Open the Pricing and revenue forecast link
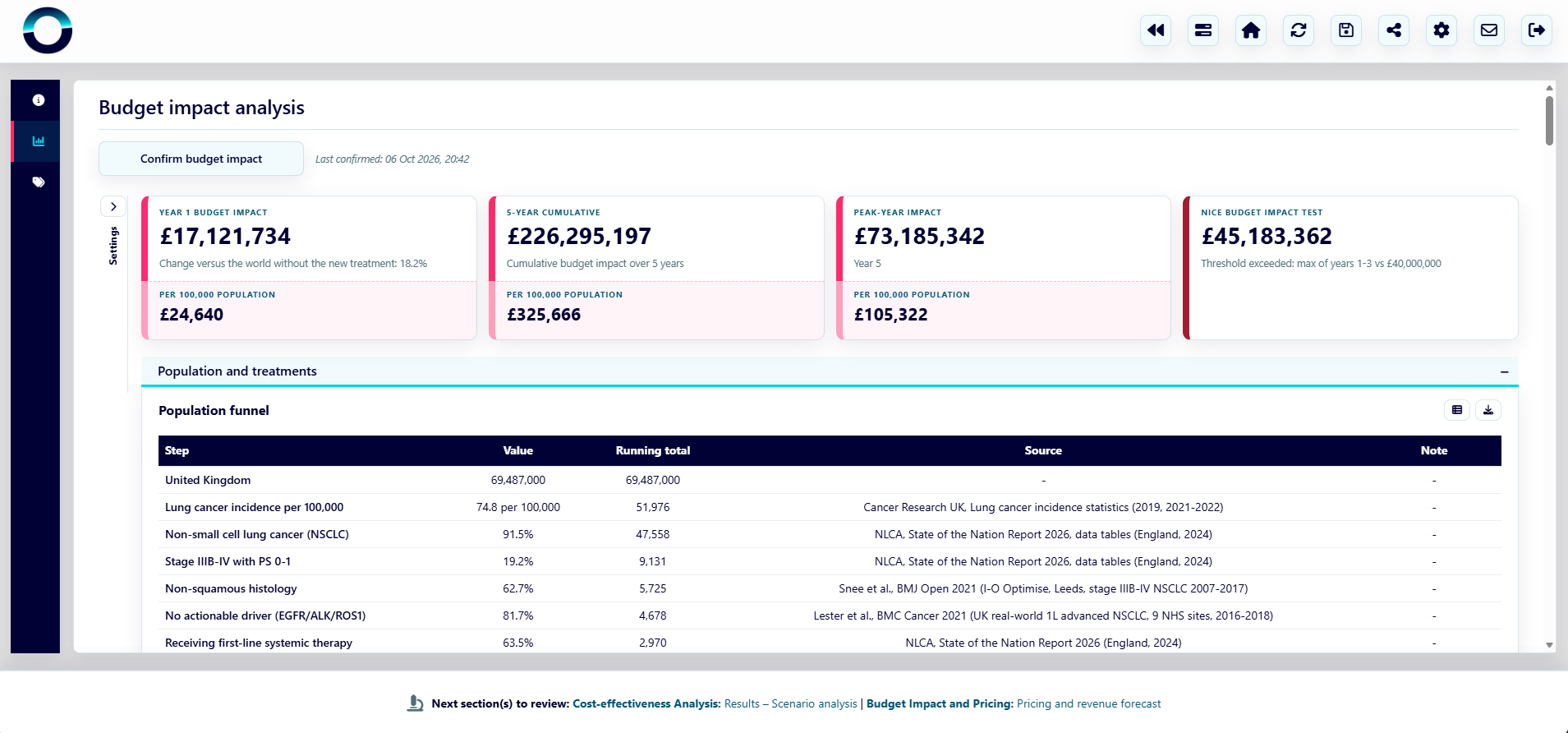This screenshot has height=733, width=1568. [1088, 703]
